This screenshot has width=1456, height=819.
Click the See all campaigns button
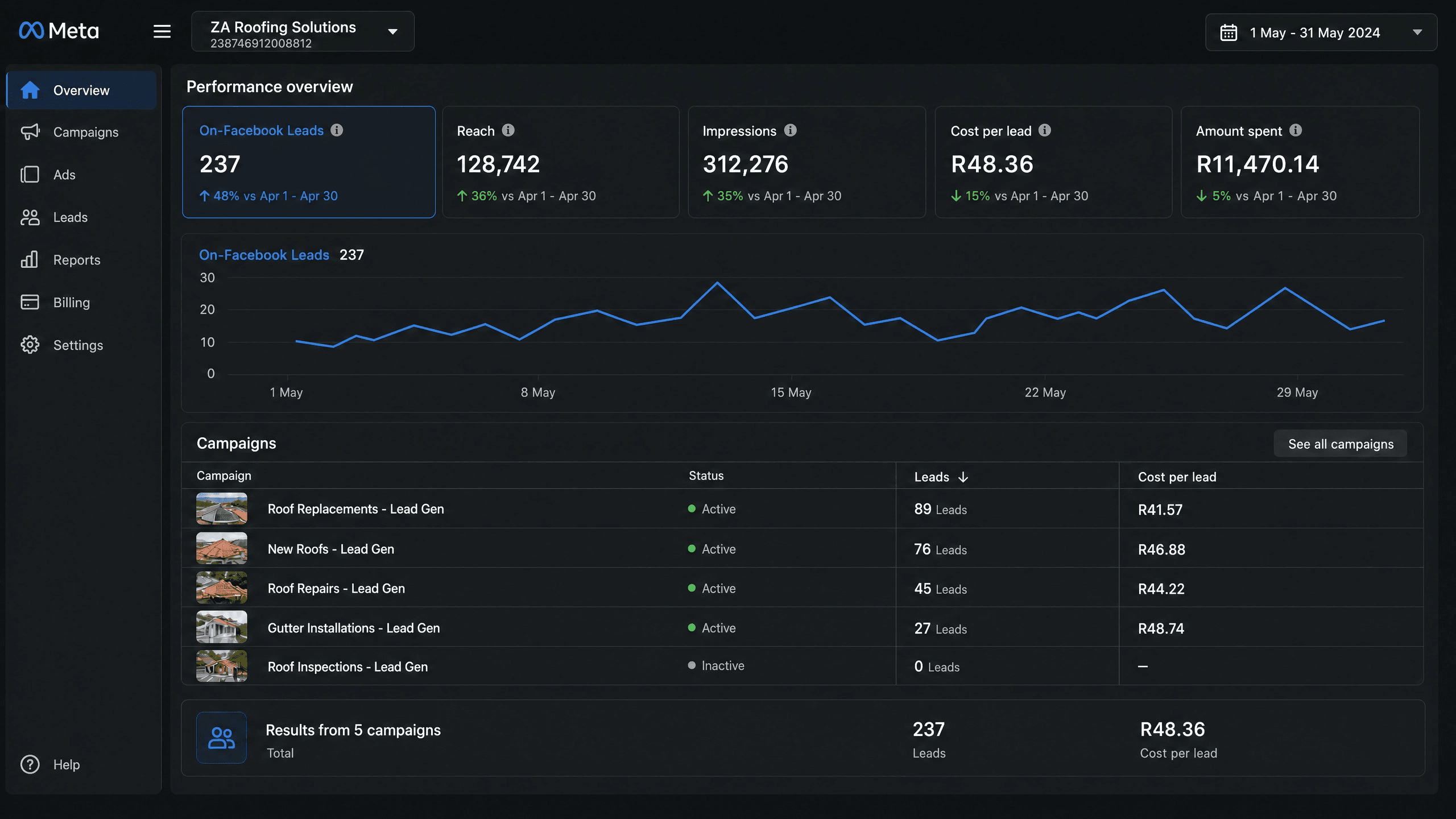coord(1341,444)
